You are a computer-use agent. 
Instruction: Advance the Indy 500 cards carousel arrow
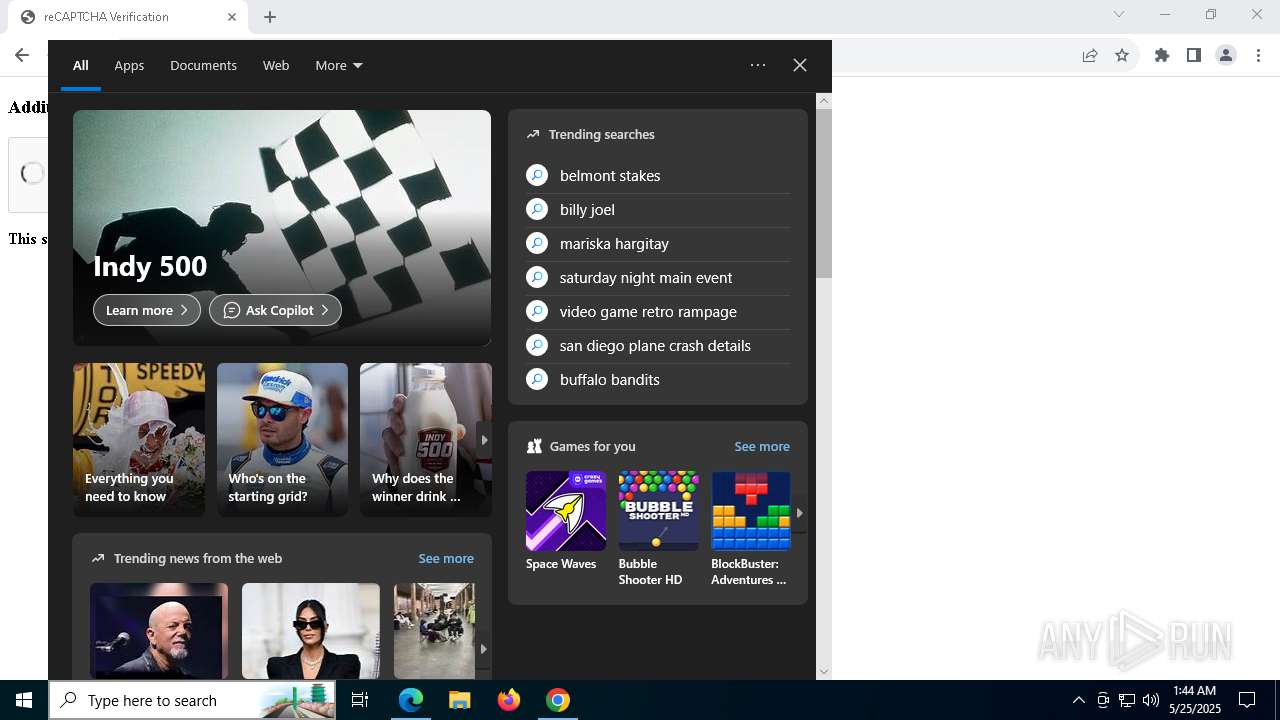click(x=484, y=440)
